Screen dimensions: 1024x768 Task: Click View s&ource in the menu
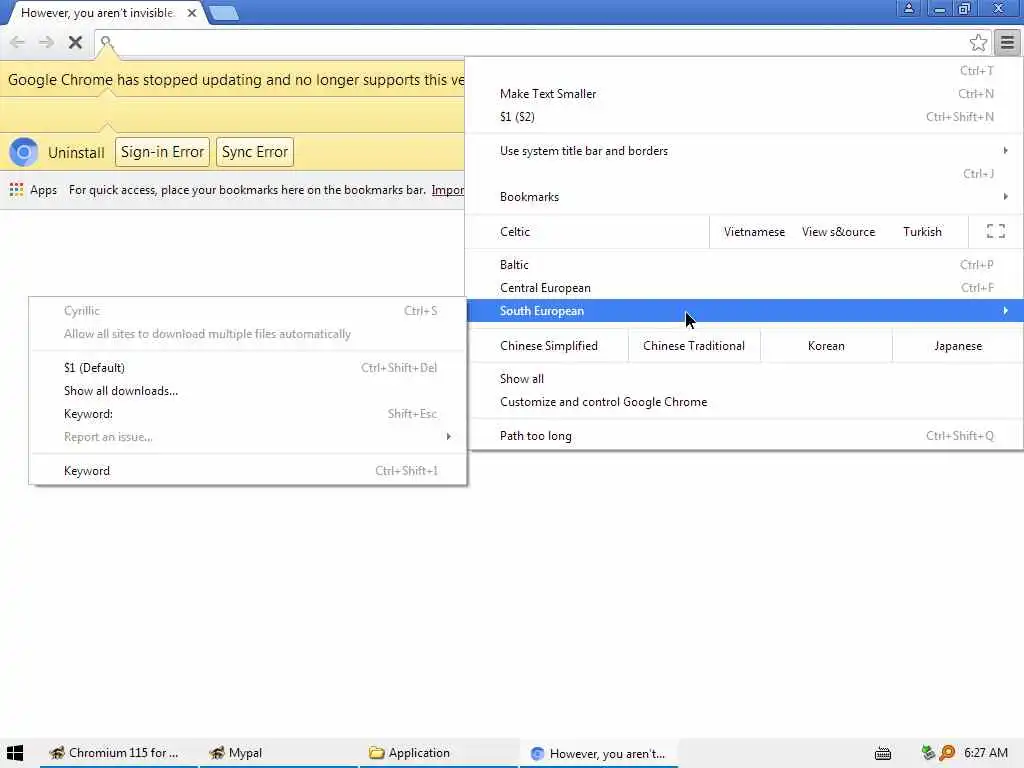pyautogui.click(x=838, y=232)
